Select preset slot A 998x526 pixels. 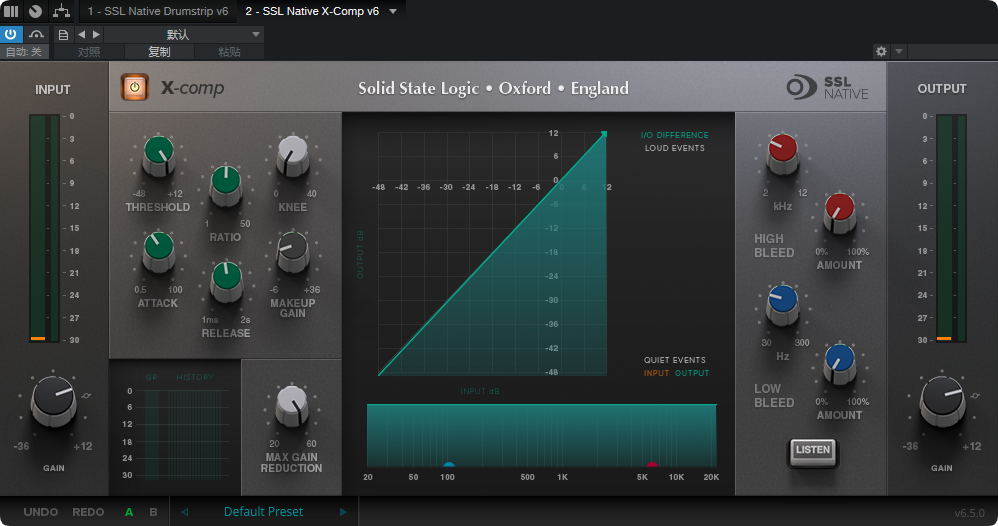129,512
